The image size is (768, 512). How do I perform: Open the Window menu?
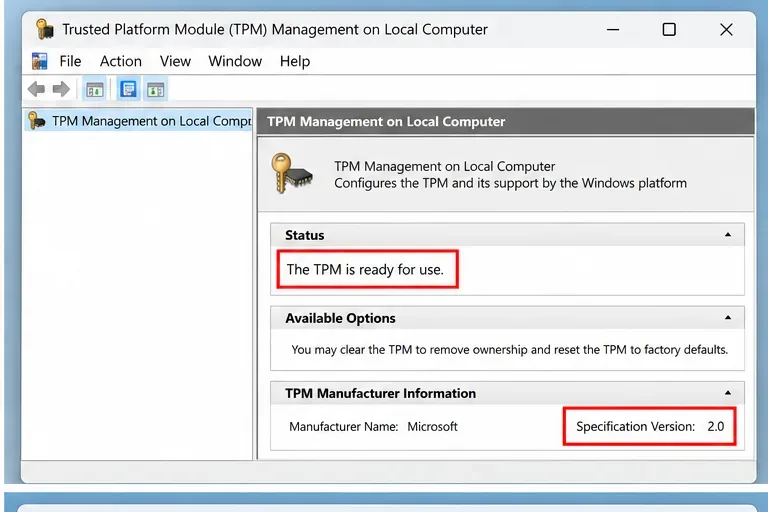(235, 61)
